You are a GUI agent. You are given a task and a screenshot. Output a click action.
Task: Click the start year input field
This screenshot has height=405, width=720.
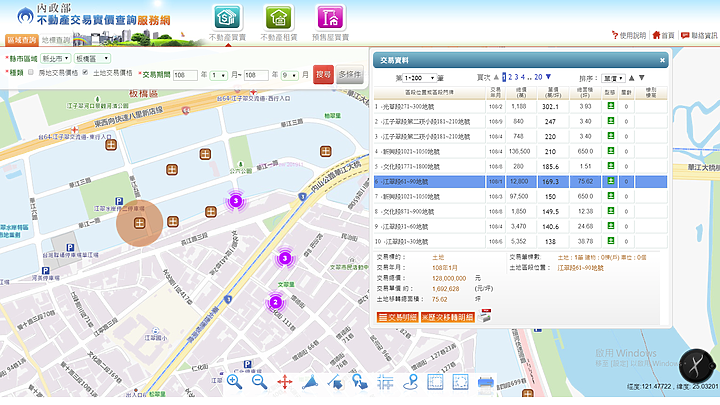pos(186,75)
